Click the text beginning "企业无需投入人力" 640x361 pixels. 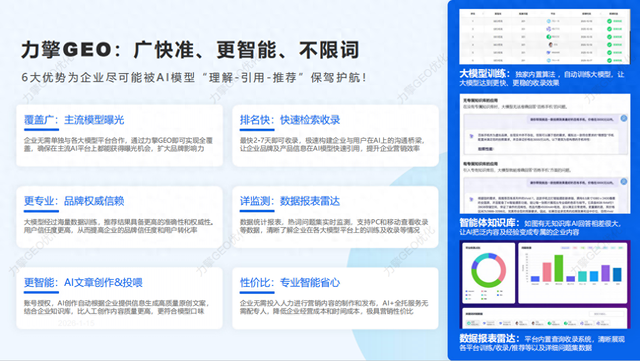pyautogui.click(x=334, y=307)
